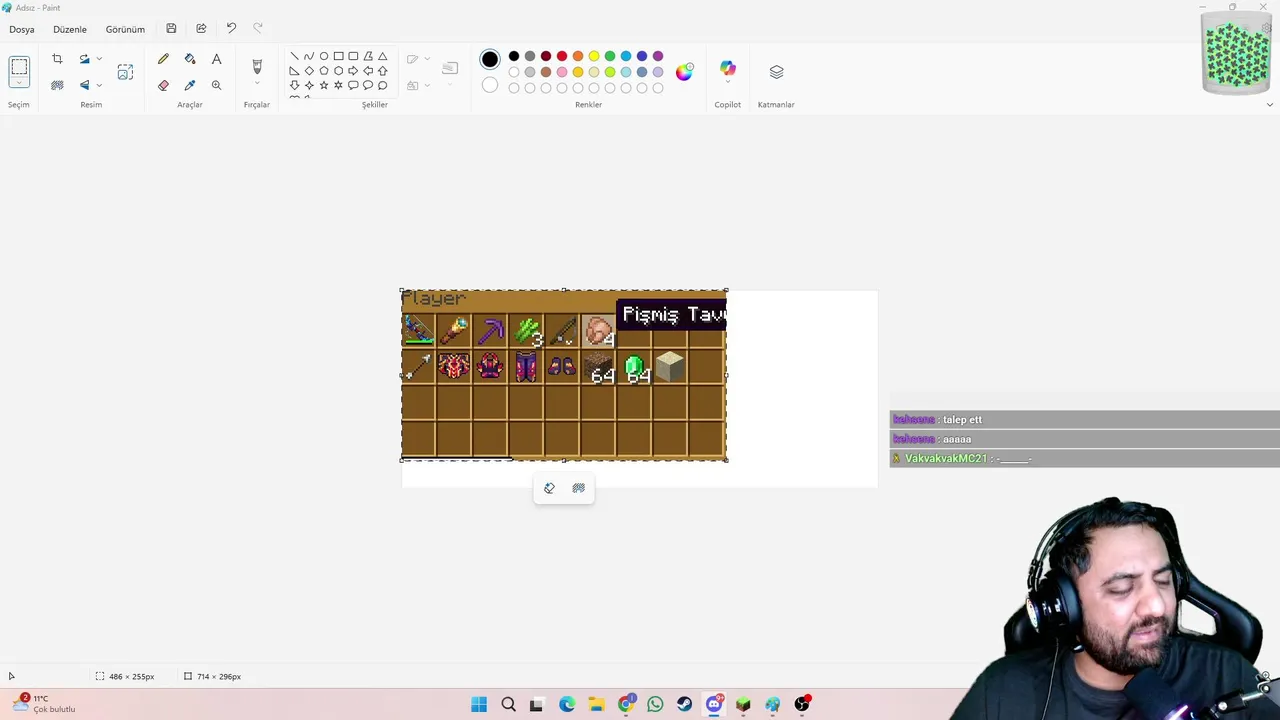Open the Windows Start menu
The image size is (1280, 720).
[479, 704]
